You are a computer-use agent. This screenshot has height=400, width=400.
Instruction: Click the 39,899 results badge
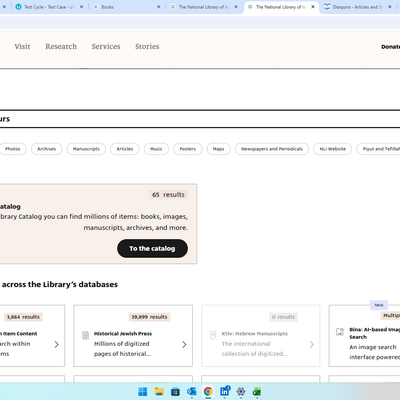click(149, 317)
